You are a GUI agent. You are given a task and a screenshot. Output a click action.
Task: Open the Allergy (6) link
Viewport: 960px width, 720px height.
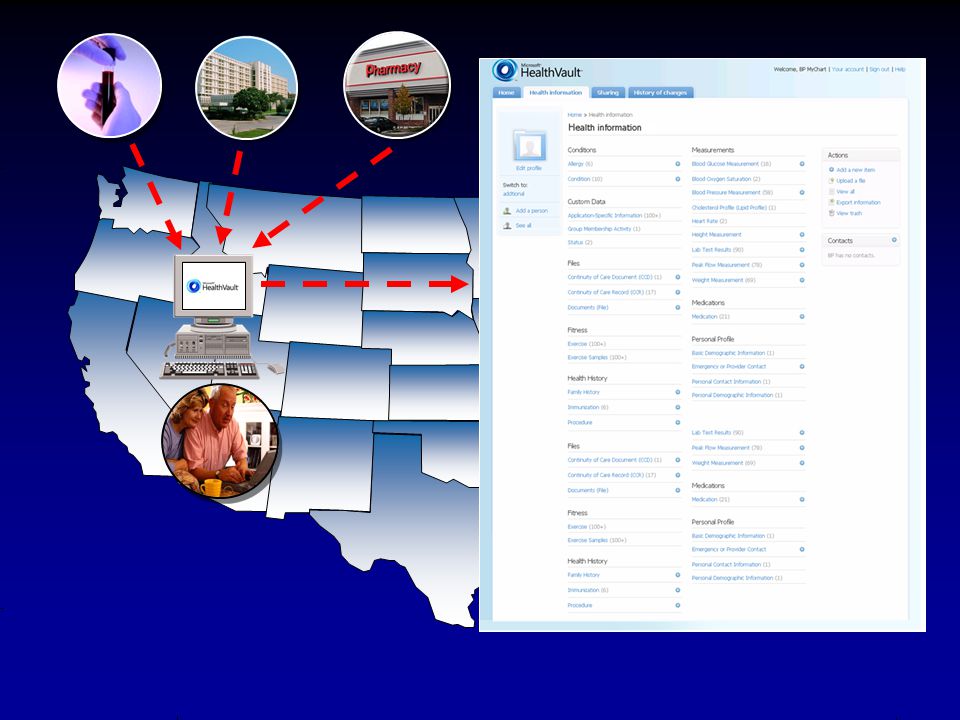(x=580, y=164)
